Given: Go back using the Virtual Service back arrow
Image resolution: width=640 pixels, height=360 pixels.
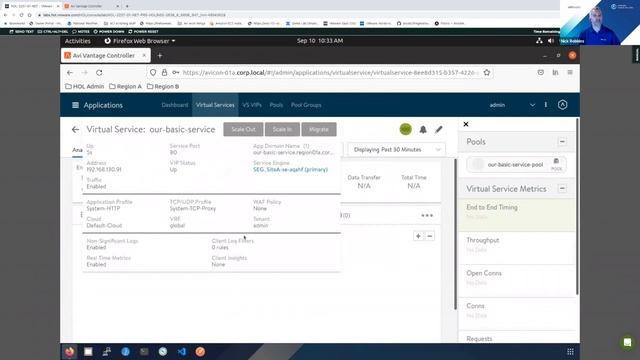Looking at the screenshot, I should [x=76, y=130].
